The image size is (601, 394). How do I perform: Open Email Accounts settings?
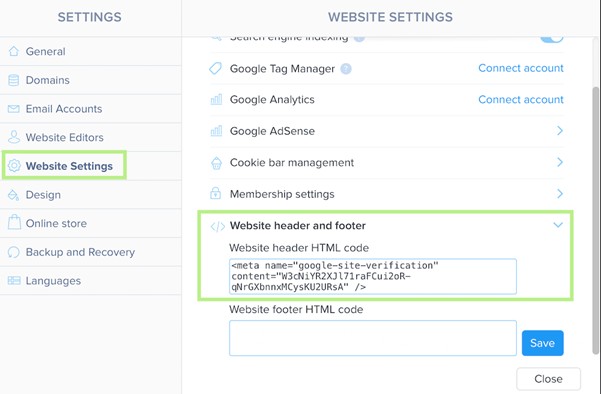(x=91, y=109)
